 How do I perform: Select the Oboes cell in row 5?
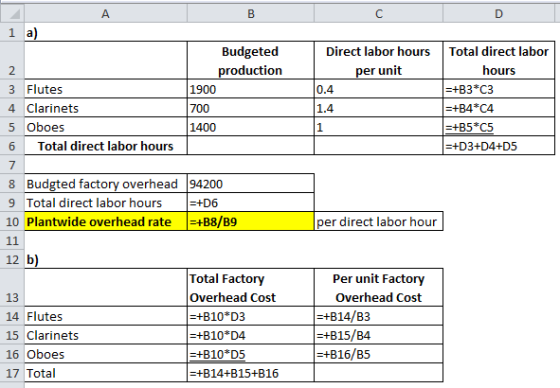(x=106, y=127)
